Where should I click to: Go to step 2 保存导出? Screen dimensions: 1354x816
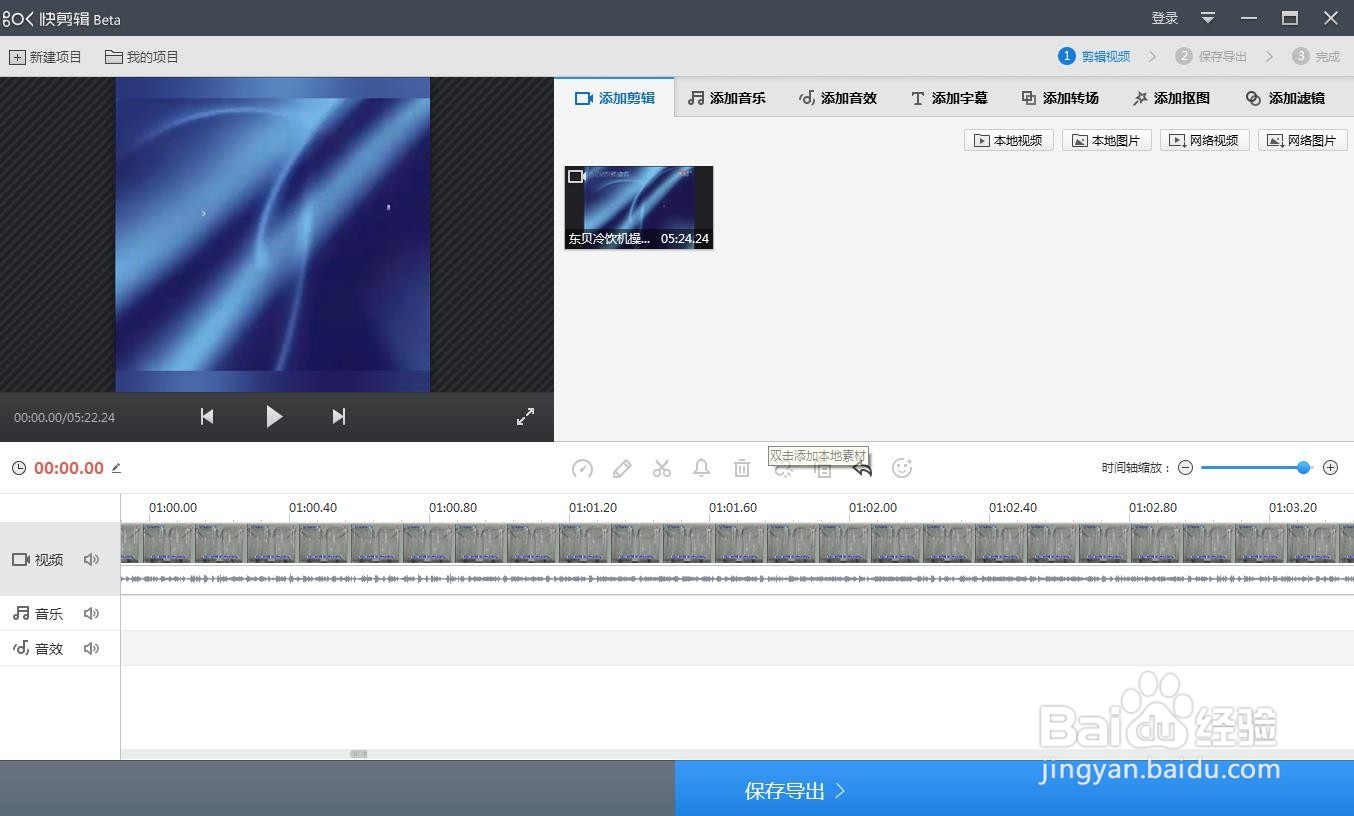click(1211, 57)
